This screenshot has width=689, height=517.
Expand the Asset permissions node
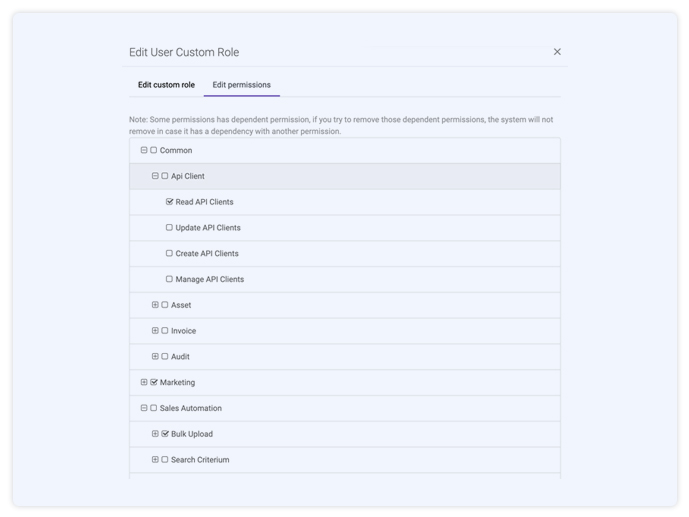tap(155, 305)
